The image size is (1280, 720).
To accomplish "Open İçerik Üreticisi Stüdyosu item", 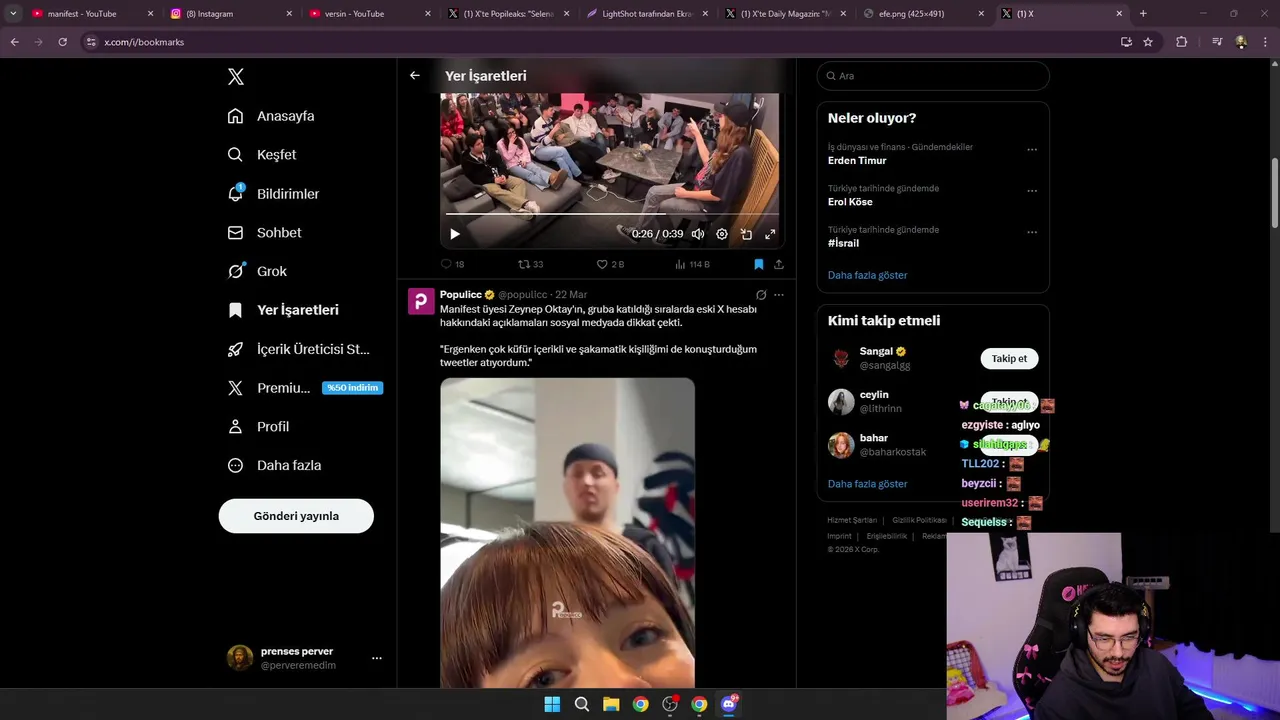I will [299, 349].
